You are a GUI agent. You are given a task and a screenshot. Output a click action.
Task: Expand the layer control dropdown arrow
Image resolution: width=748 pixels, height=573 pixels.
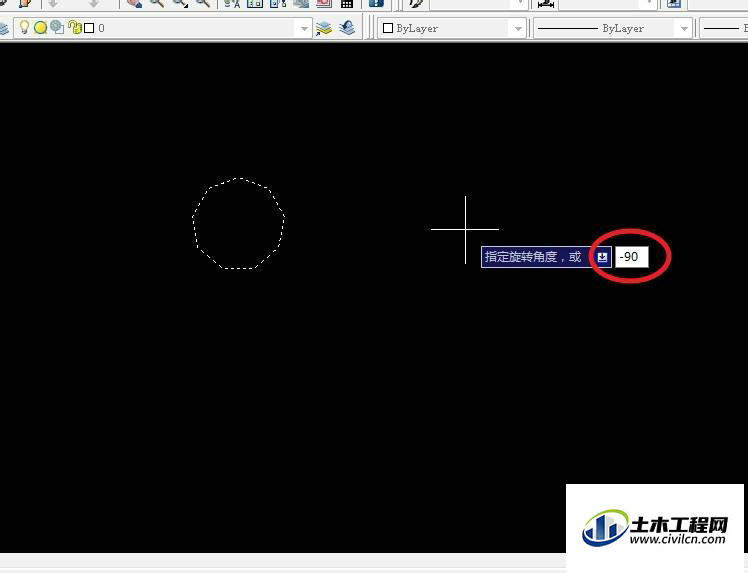(x=304, y=29)
